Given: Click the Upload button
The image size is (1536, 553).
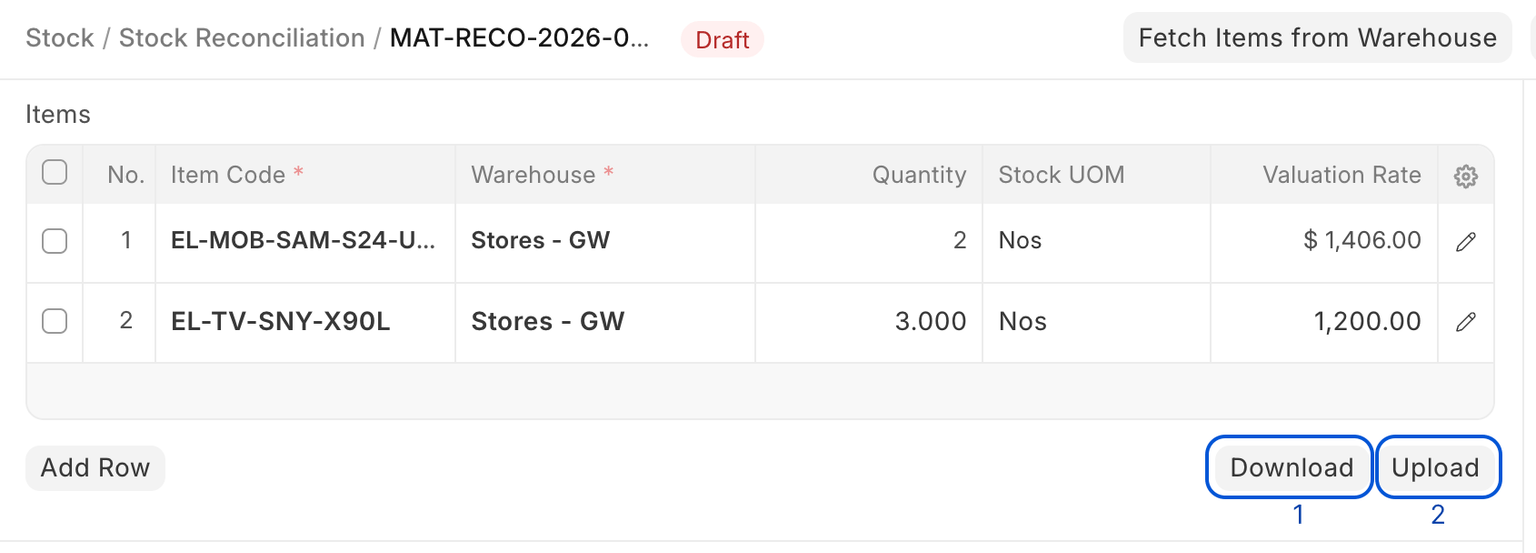Looking at the screenshot, I should [x=1435, y=467].
